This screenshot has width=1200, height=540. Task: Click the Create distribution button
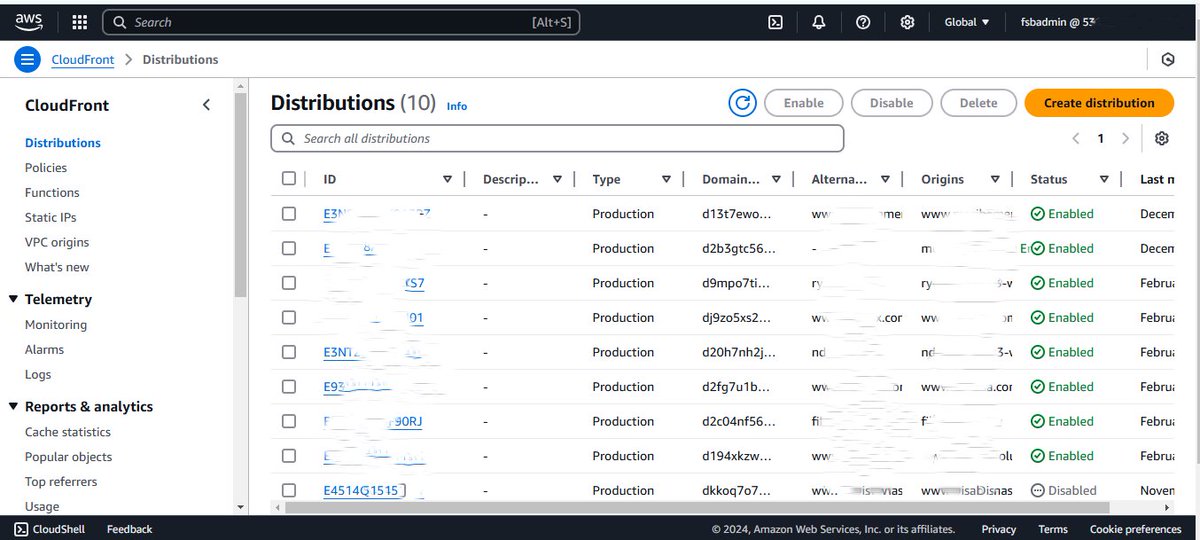(1099, 102)
